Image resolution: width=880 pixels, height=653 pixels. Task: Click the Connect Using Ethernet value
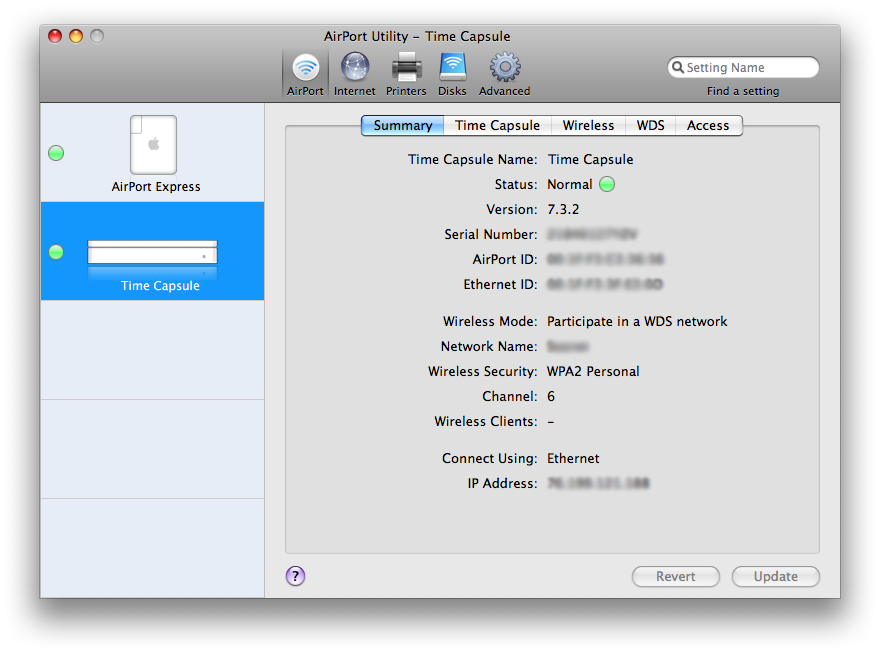(x=573, y=458)
